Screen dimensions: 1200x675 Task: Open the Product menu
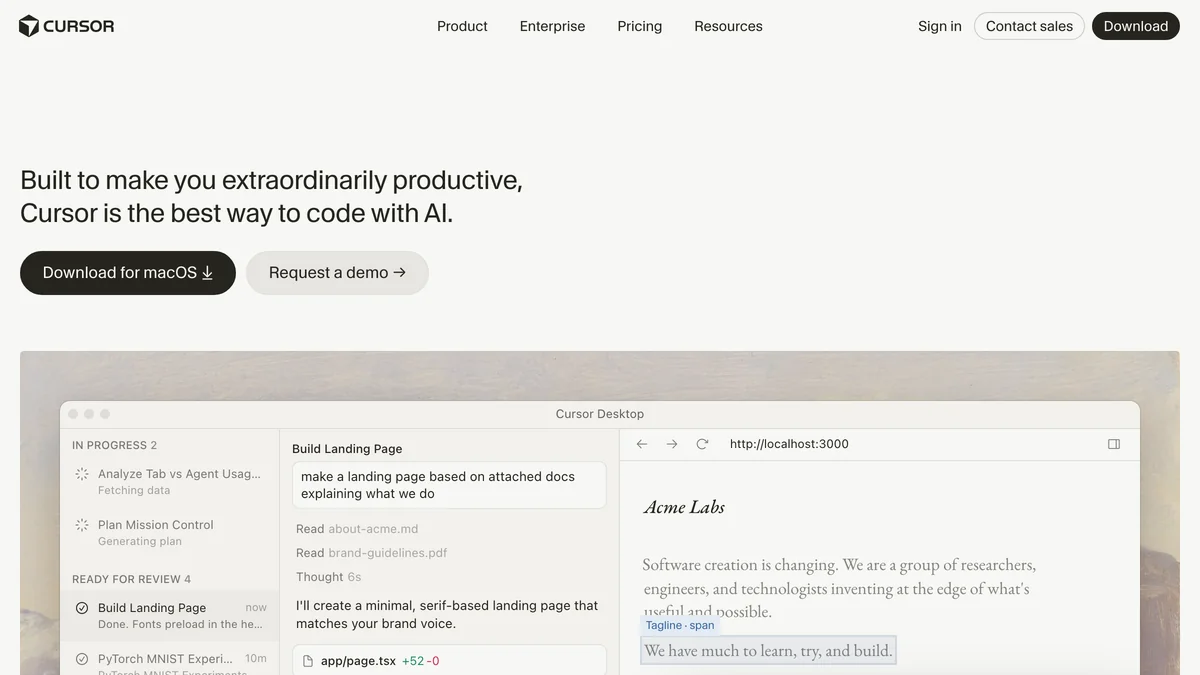(462, 26)
